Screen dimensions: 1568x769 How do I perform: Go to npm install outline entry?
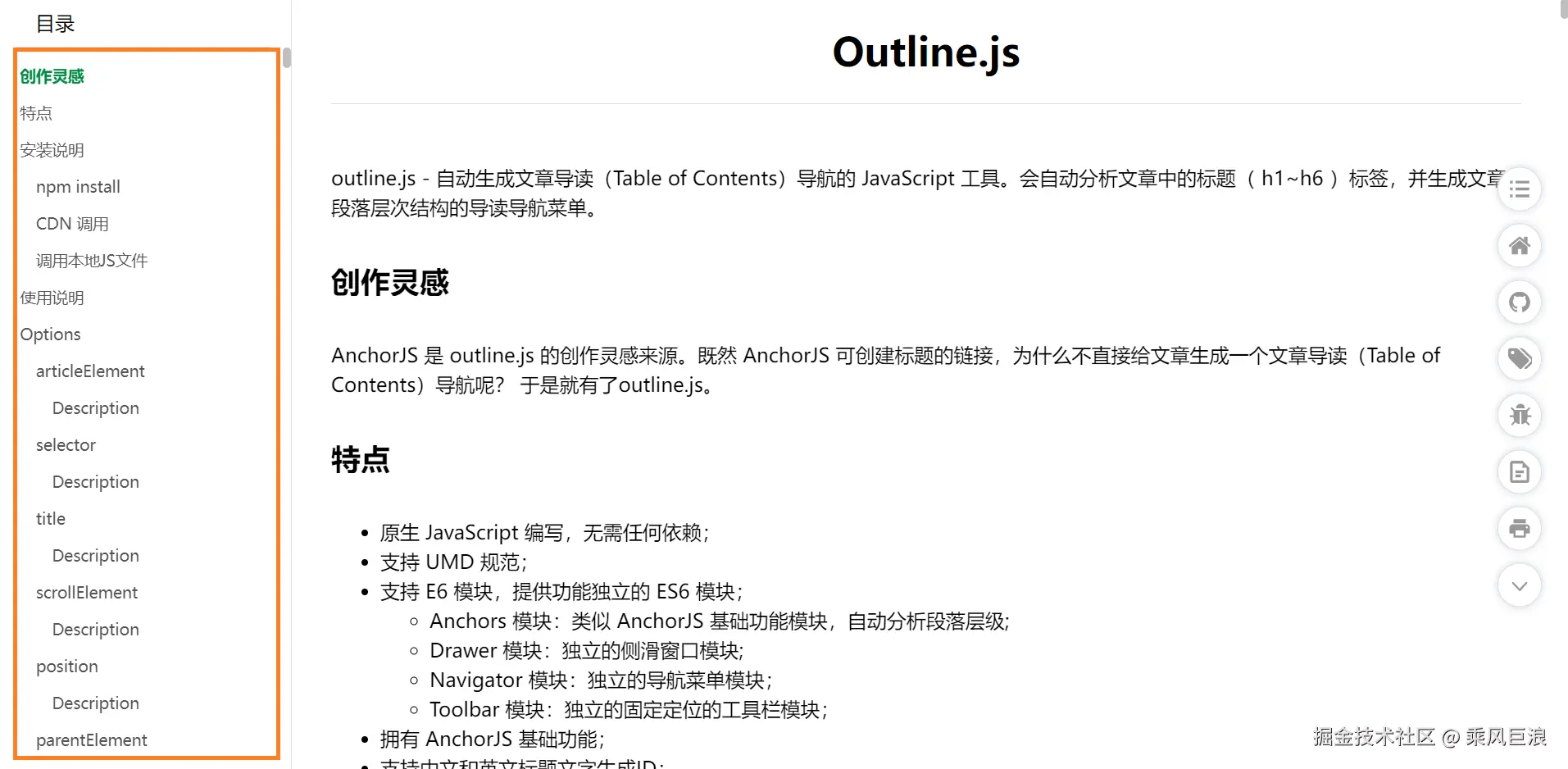click(78, 187)
